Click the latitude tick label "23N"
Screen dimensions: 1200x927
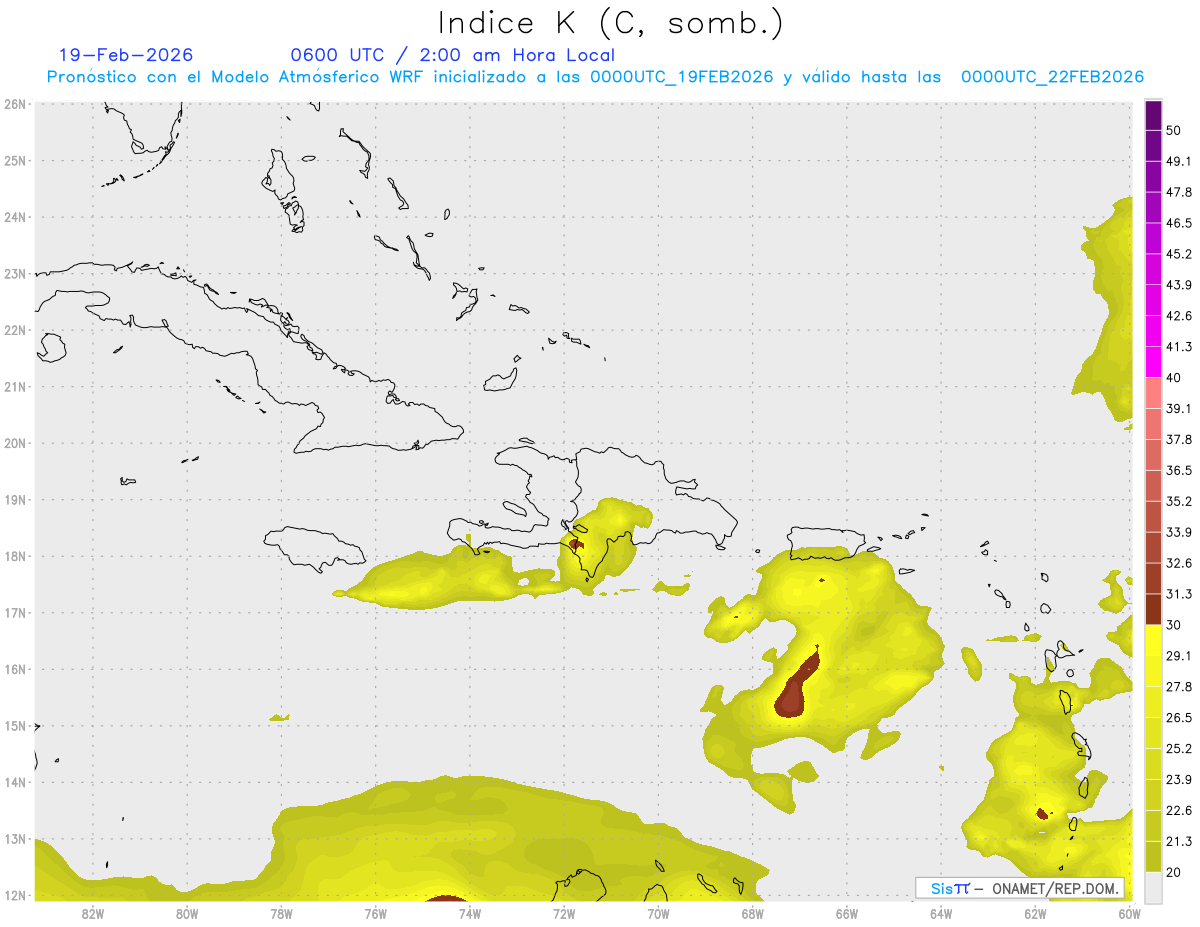(x=15, y=273)
